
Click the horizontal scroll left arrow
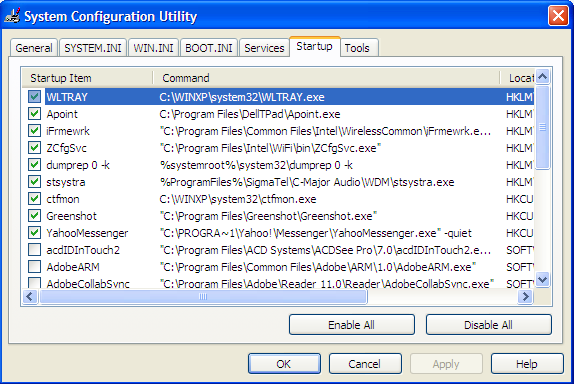(30, 297)
